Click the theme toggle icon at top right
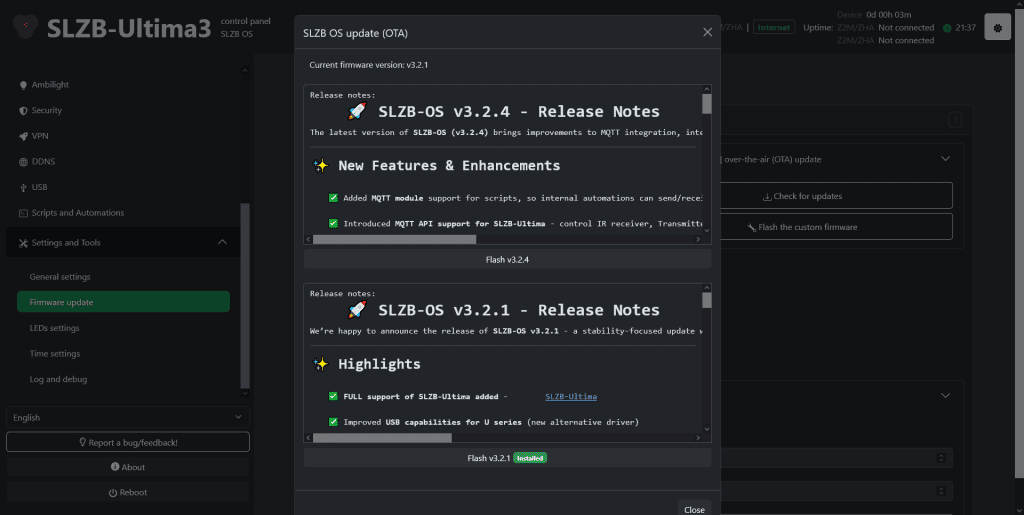The width and height of the screenshot is (1024, 515). point(997,27)
